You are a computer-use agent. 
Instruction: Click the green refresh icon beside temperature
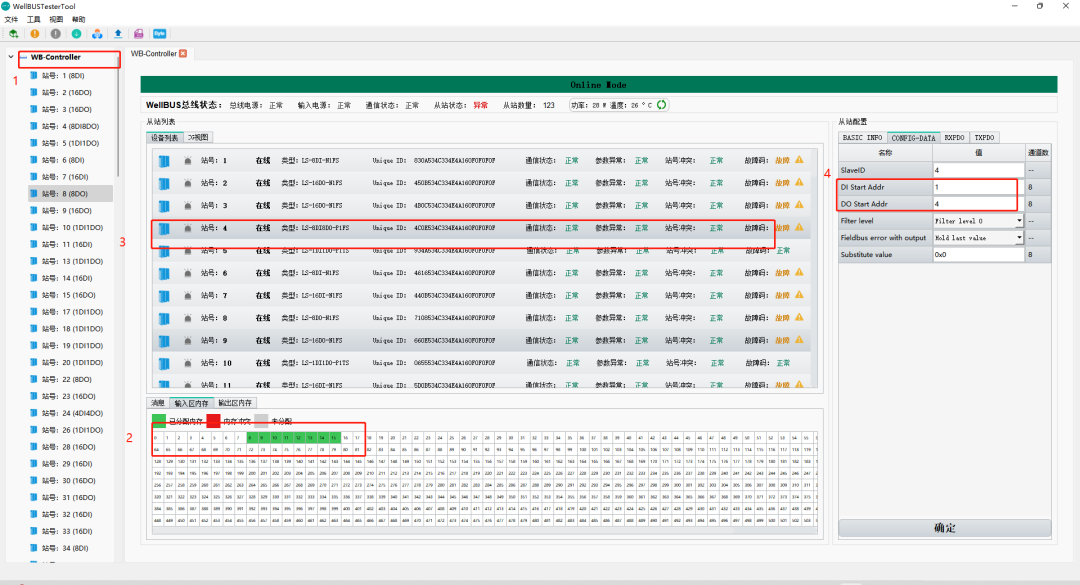coord(661,105)
